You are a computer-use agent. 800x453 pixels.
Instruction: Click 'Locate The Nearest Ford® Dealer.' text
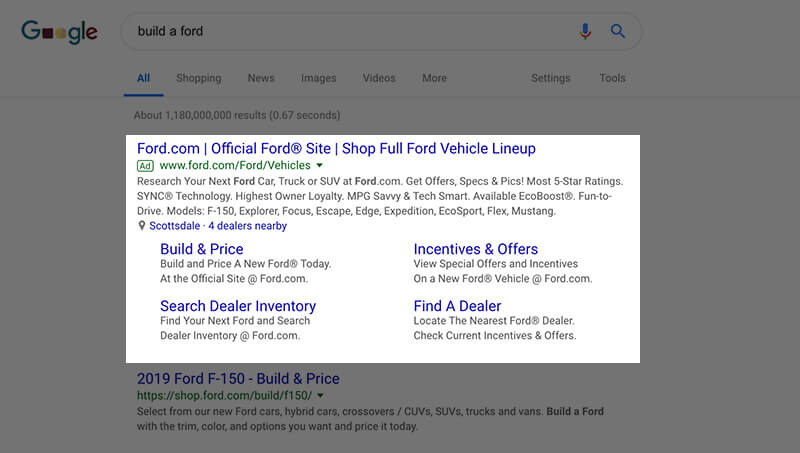click(494, 321)
